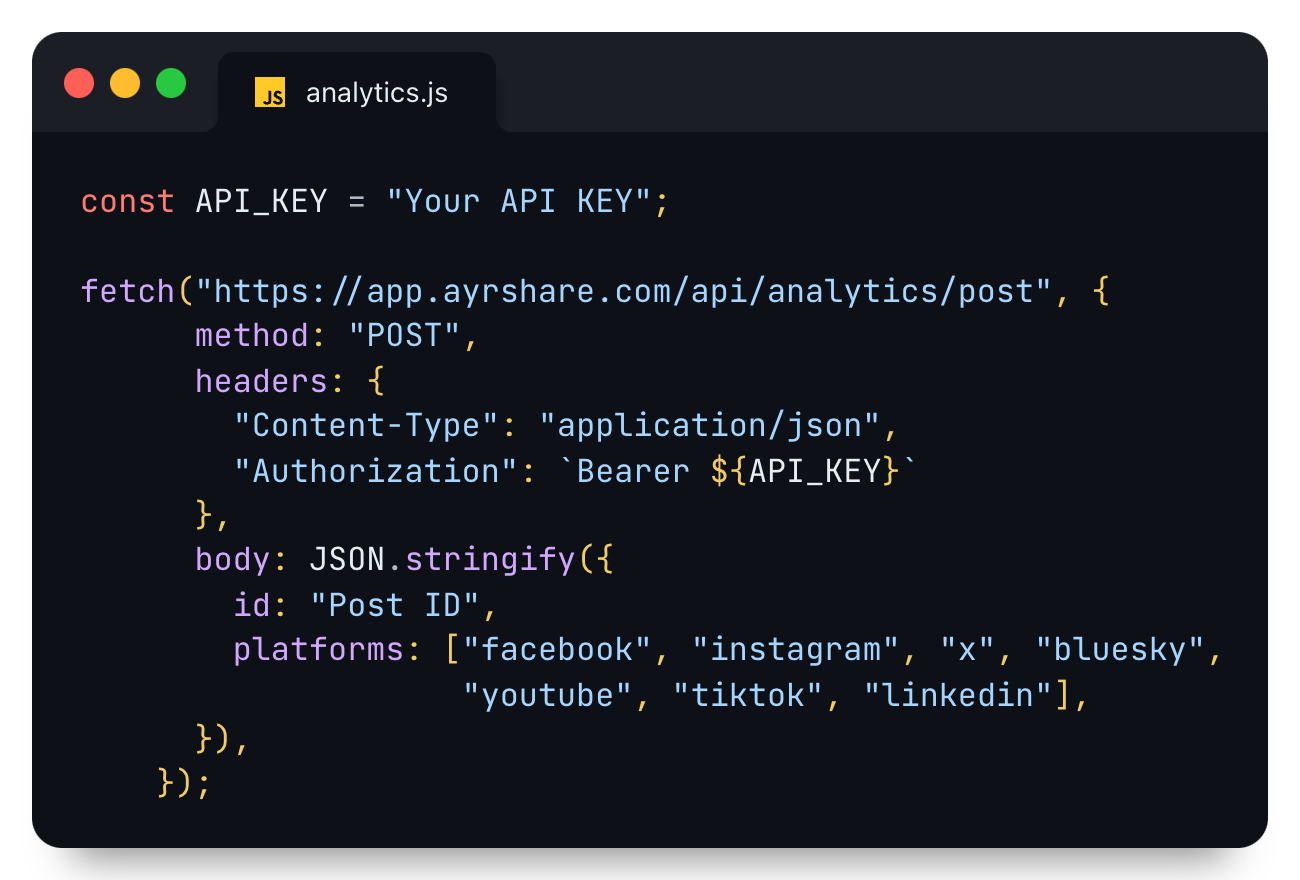
Task: Click the const keyword
Action: [x=128, y=202]
